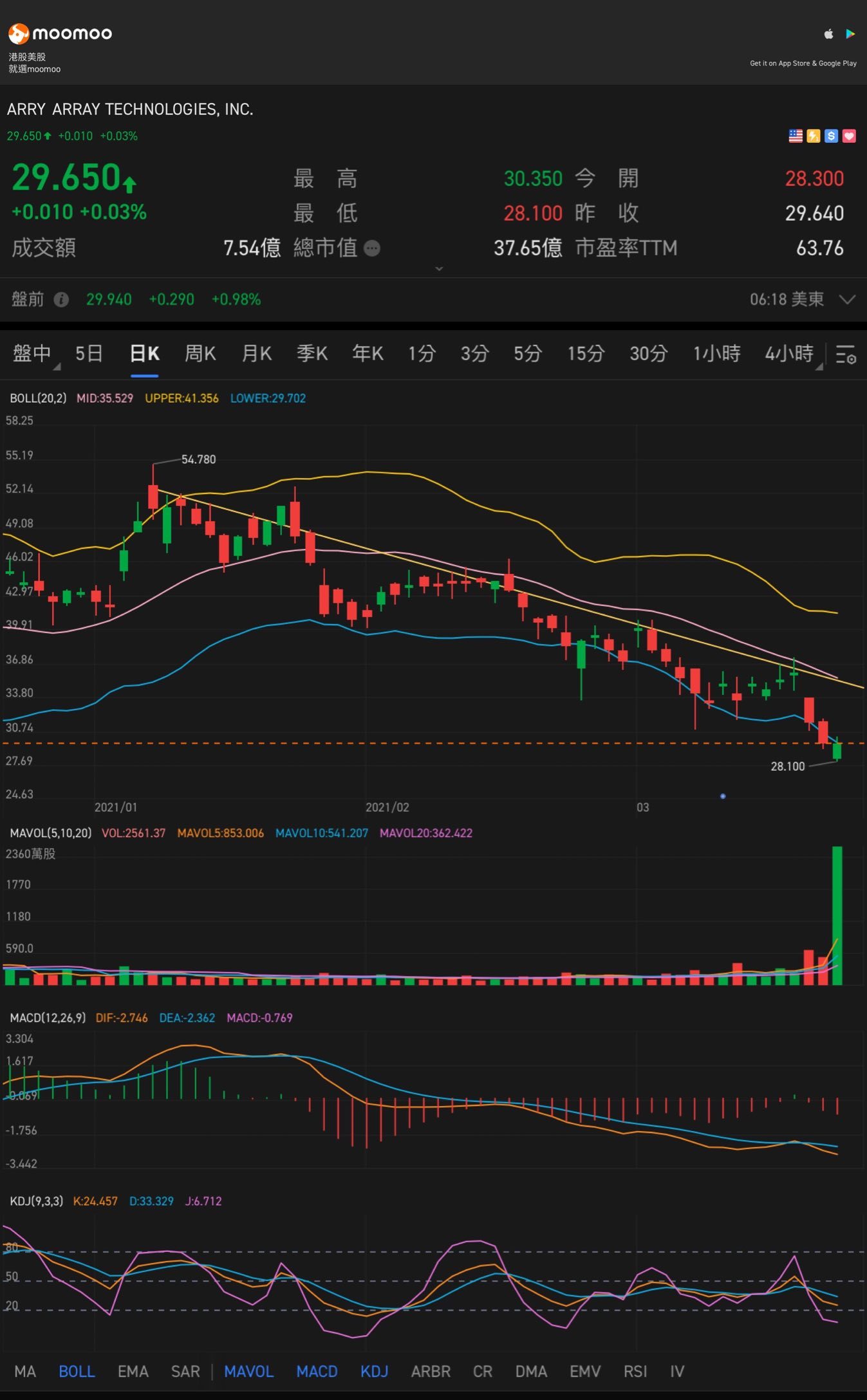Viewport: 867px width, 1400px height.
Task: Open the 盤前 info icon
Action: (x=61, y=300)
